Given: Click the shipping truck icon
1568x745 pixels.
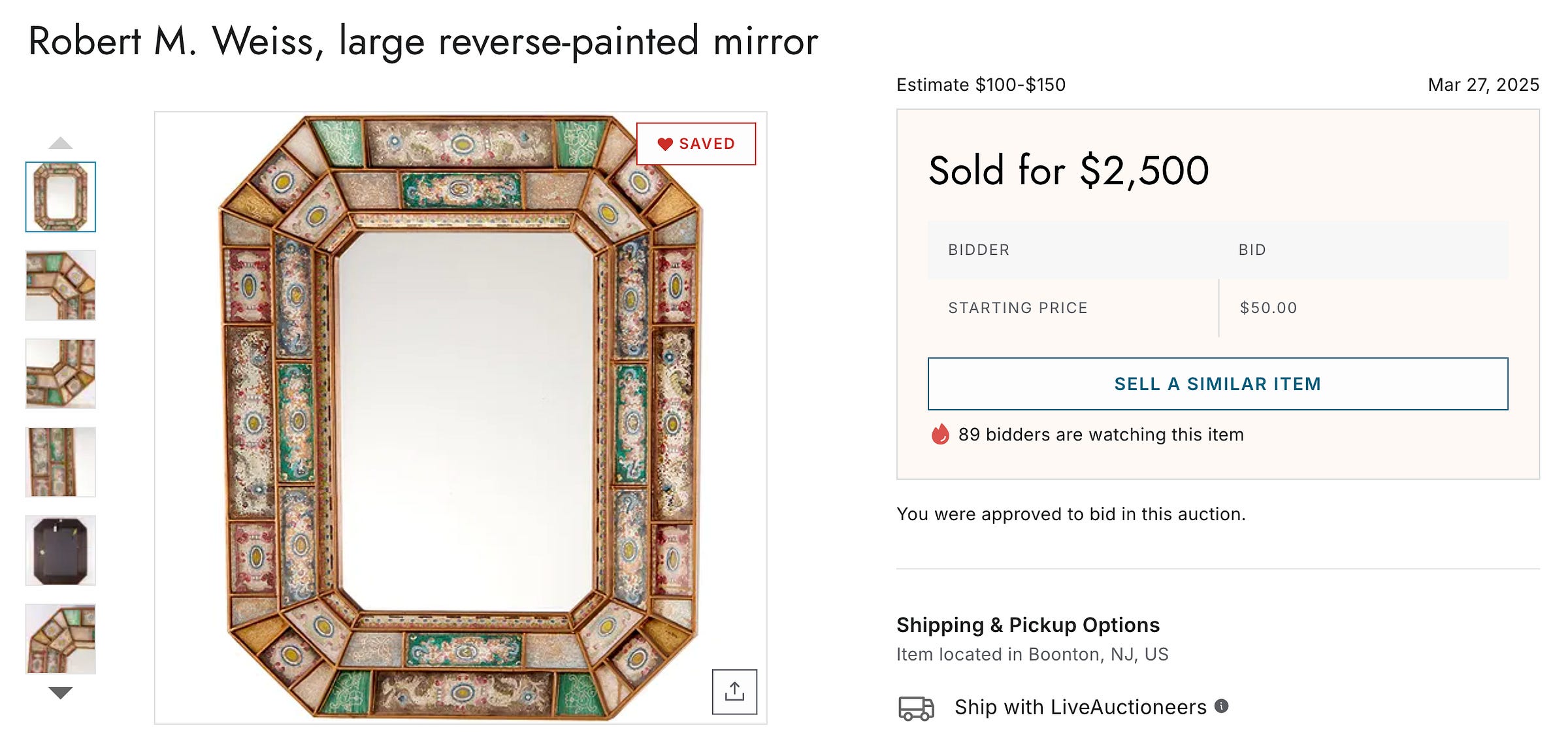Looking at the screenshot, I should pyautogui.click(x=916, y=708).
